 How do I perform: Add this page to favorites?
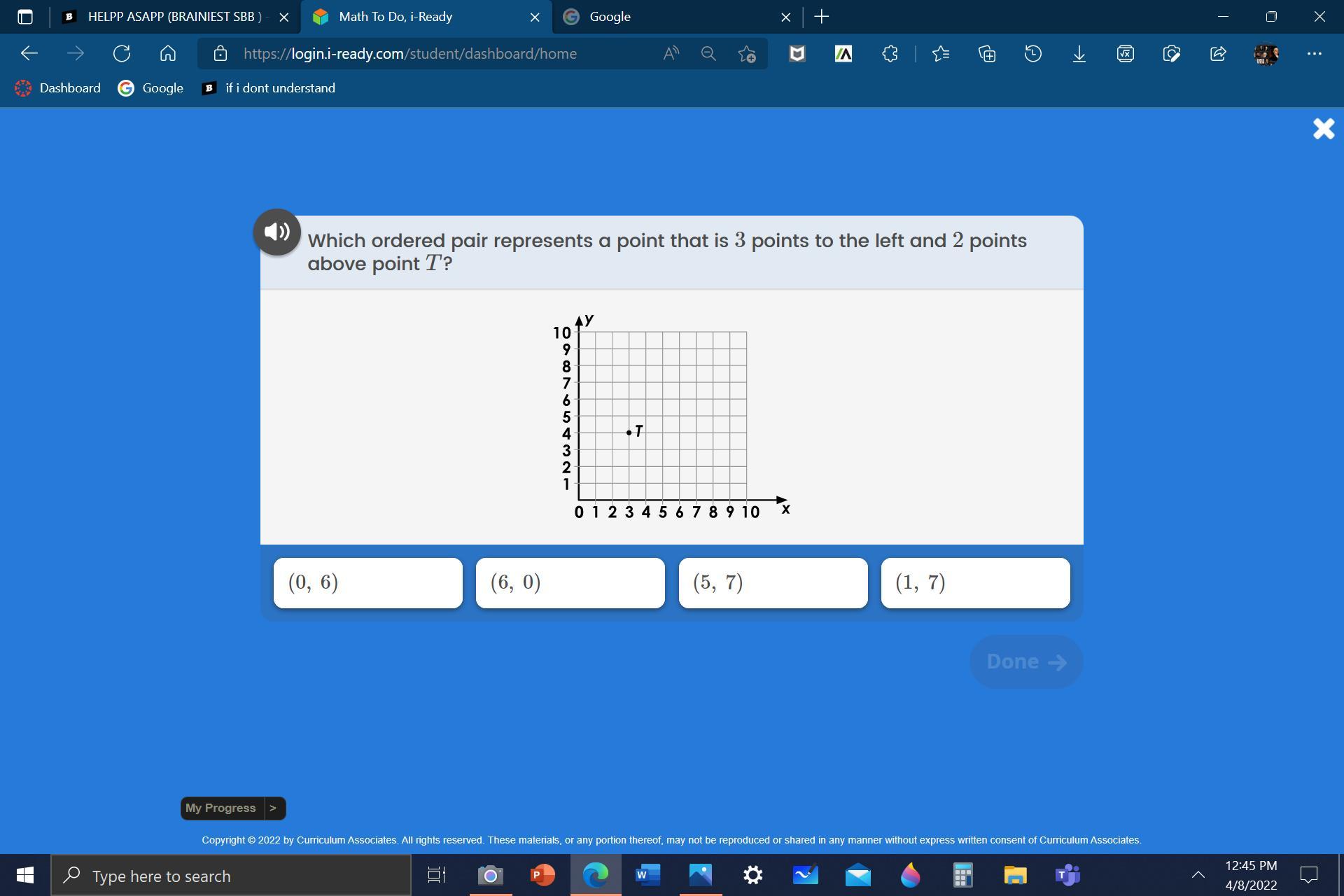click(747, 54)
